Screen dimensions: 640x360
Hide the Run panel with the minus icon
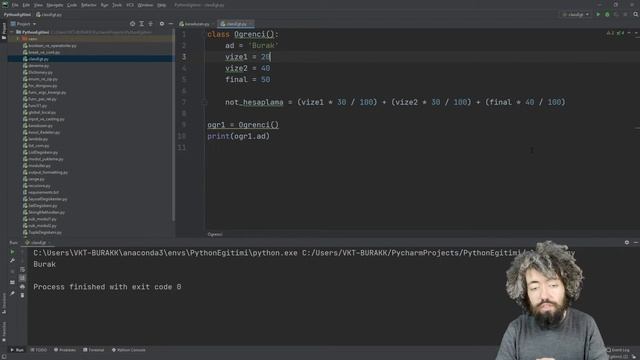(x=636, y=242)
